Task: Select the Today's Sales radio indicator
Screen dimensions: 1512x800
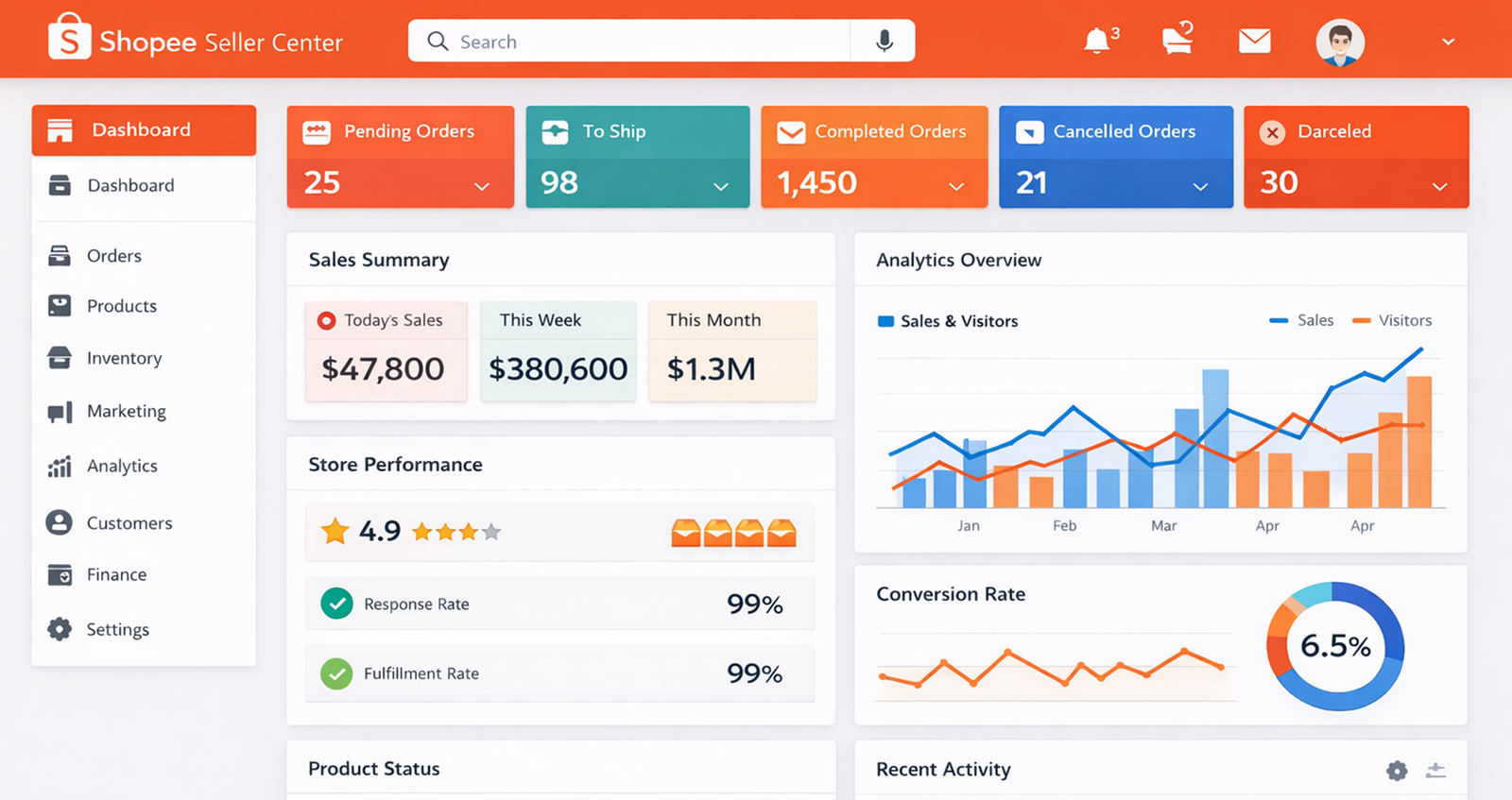Action: coord(326,321)
